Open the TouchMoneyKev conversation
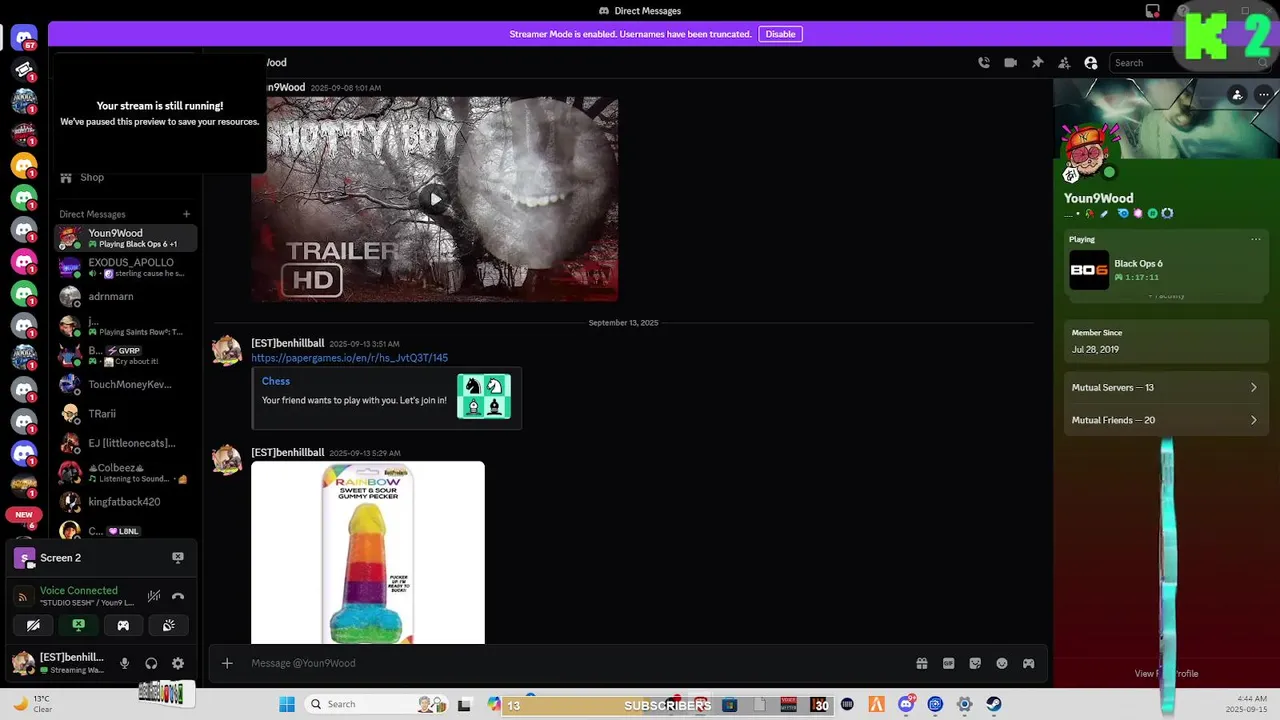This screenshot has width=1280, height=720. 126,384
